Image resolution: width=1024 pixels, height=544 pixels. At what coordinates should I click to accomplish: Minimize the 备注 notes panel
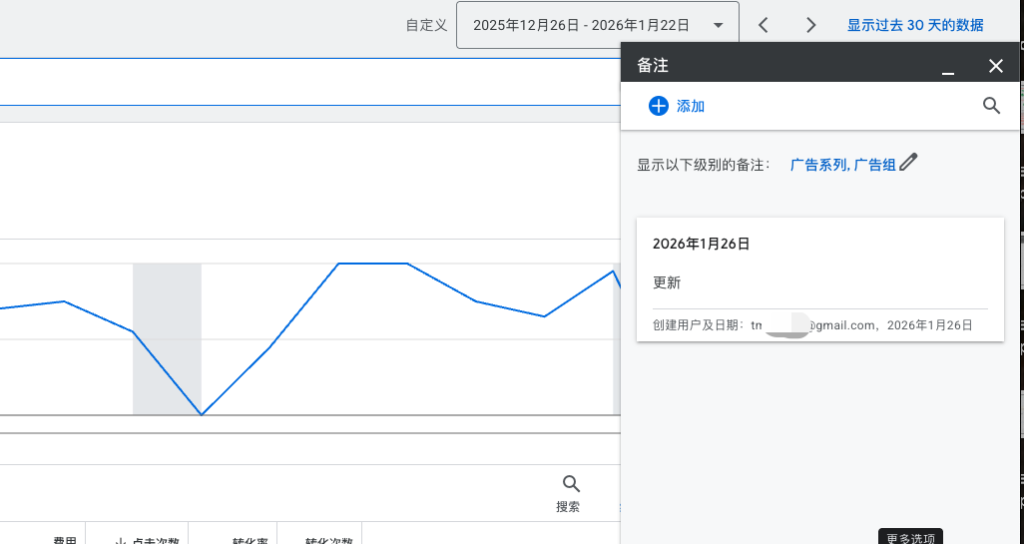948,67
